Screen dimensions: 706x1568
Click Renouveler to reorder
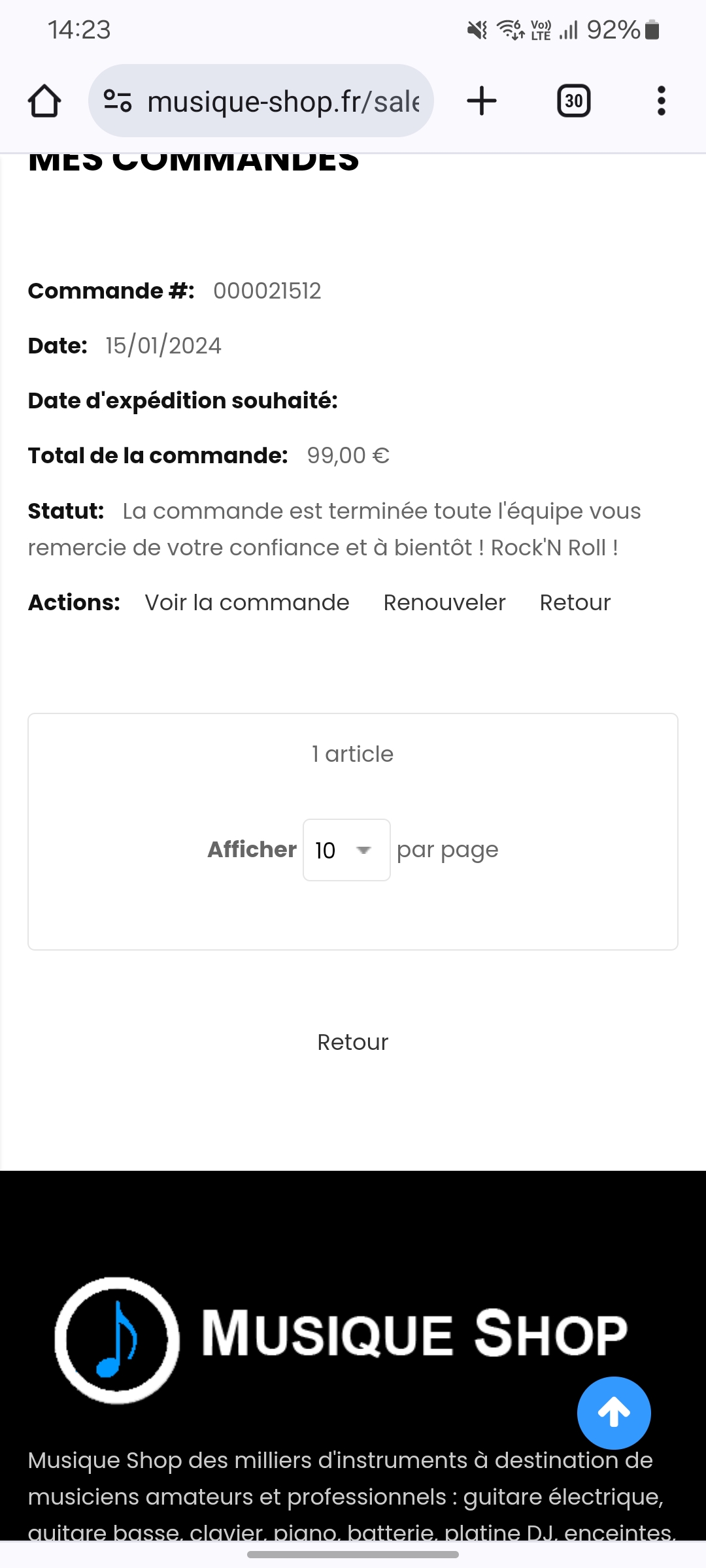point(445,602)
